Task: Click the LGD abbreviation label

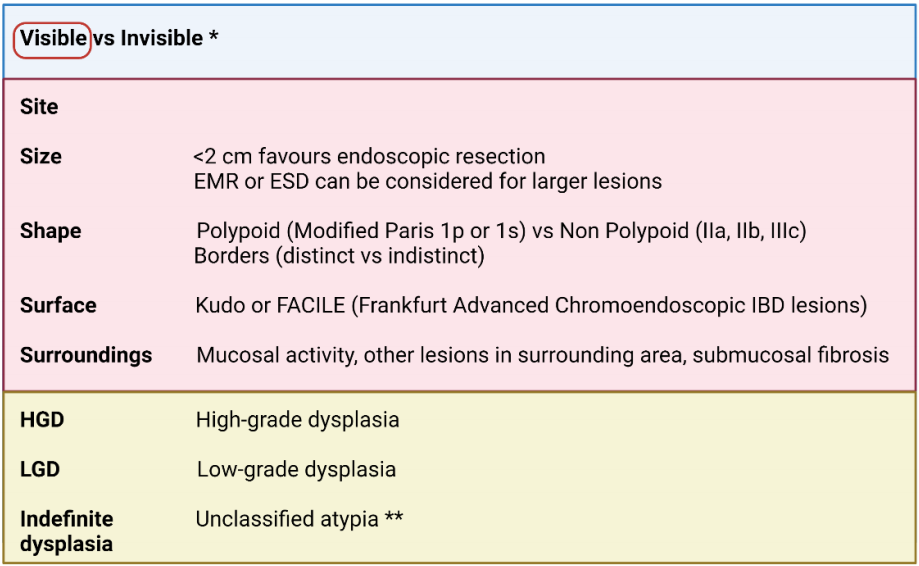Action: pyautogui.click(x=40, y=469)
